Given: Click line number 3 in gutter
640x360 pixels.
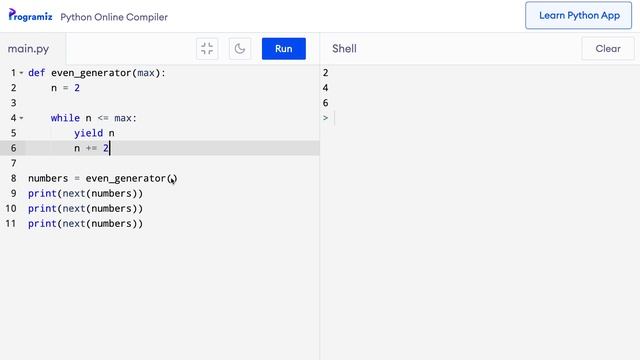Looking at the screenshot, I should pyautogui.click(x=13, y=103).
